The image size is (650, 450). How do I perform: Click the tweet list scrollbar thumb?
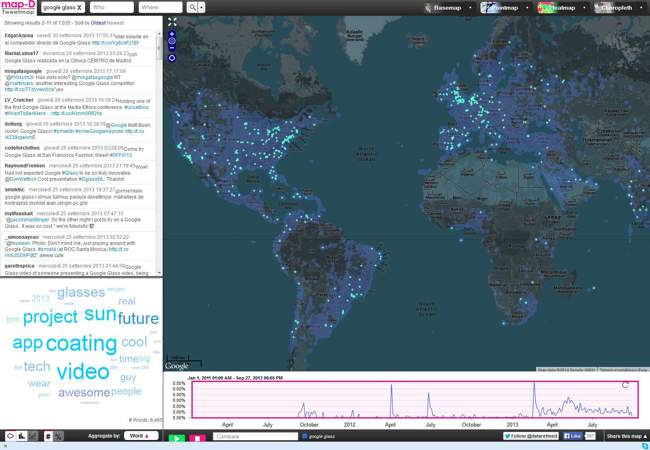click(x=159, y=48)
